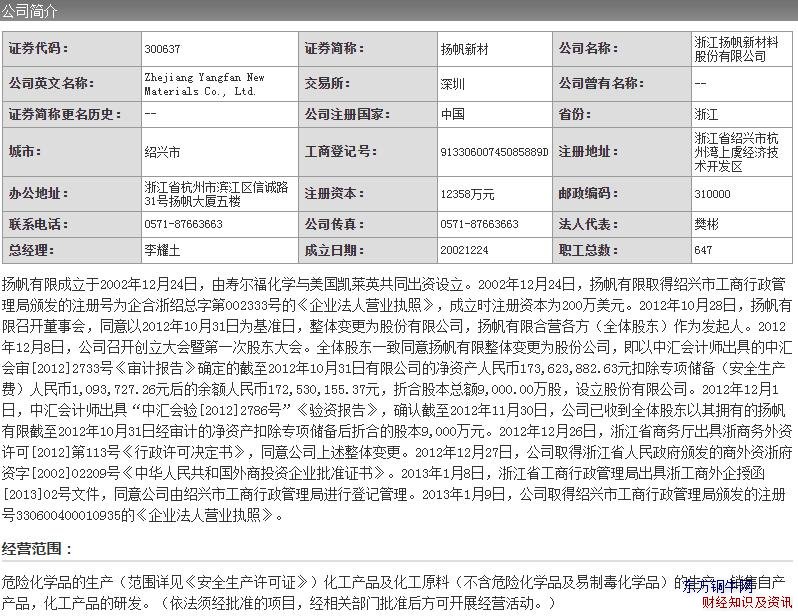
Task: Click the 法人代表 label cell
Action: point(621,224)
